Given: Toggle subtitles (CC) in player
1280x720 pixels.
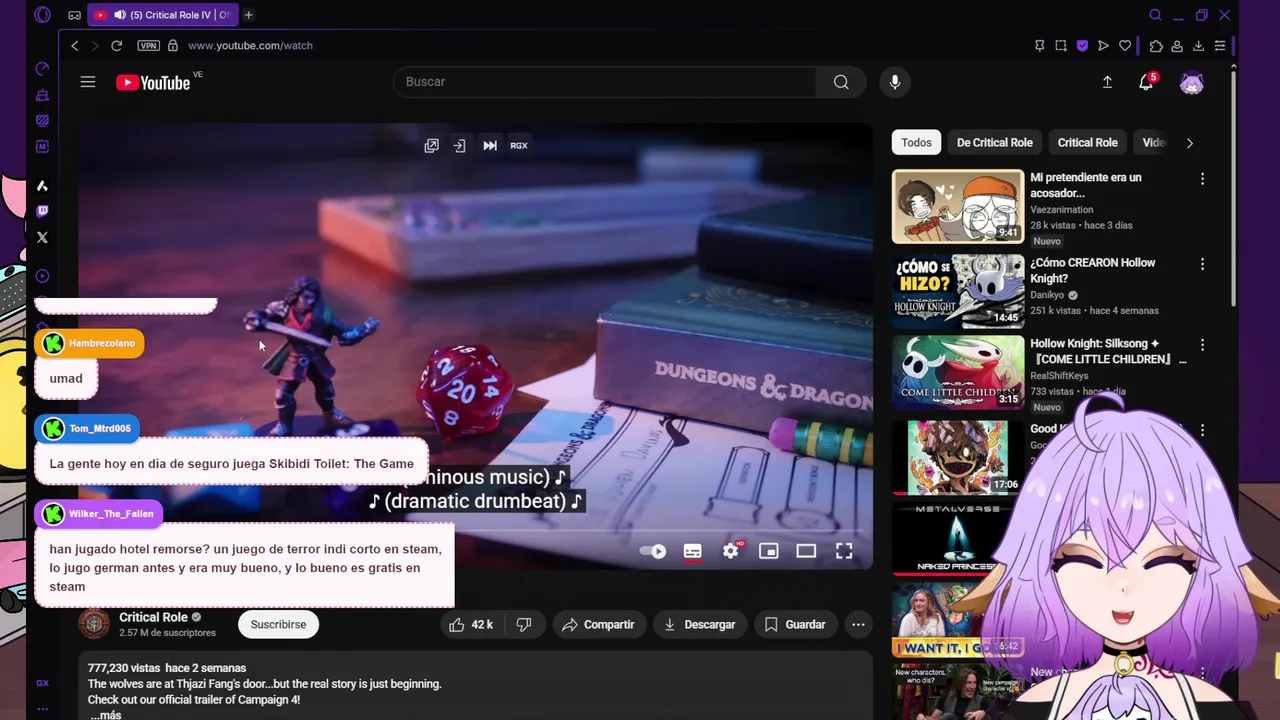Looking at the screenshot, I should [x=692, y=551].
